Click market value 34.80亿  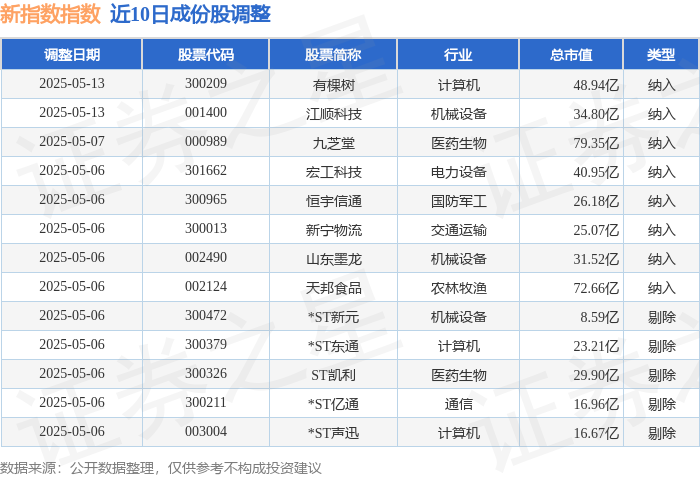click(x=596, y=113)
